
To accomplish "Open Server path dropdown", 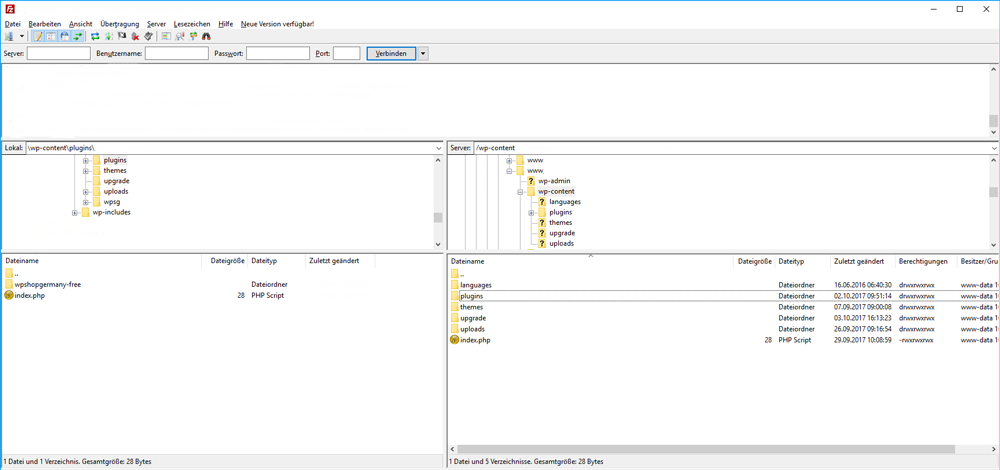I will pyautogui.click(x=994, y=148).
